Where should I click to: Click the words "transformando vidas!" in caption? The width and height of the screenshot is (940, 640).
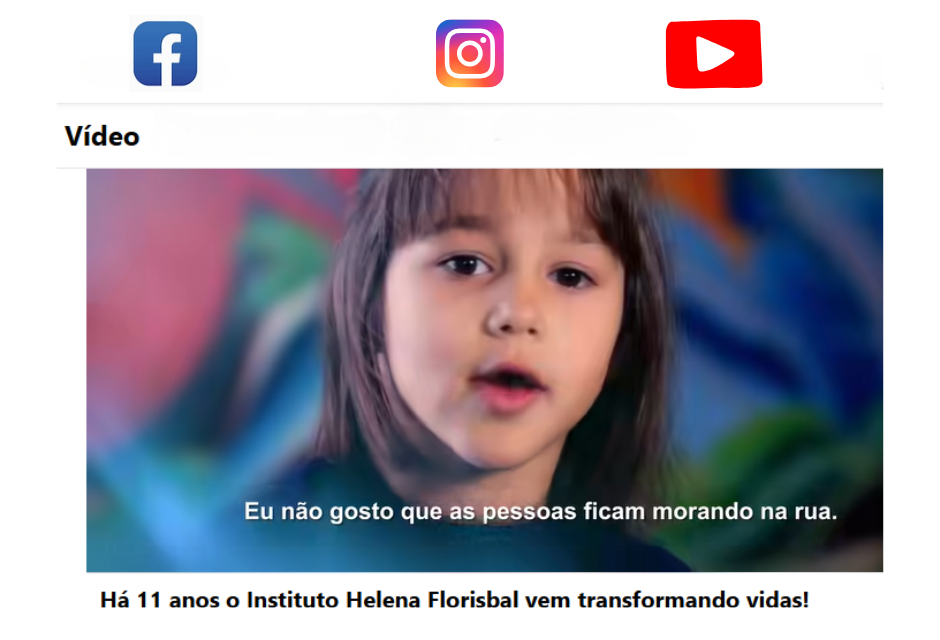click(693, 600)
